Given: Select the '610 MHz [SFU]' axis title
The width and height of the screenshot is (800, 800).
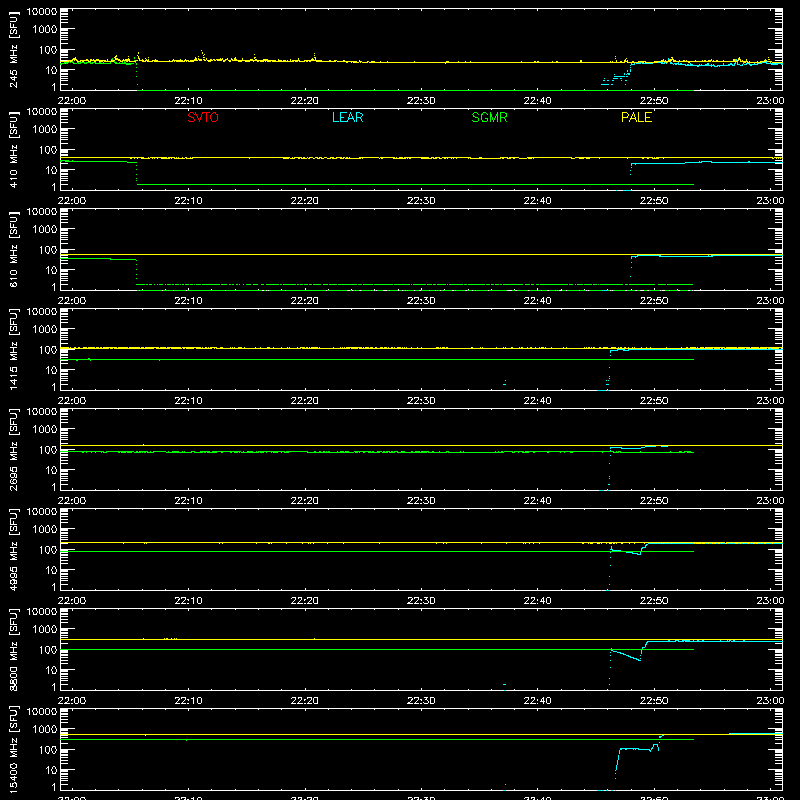Looking at the screenshot, I should click(x=13, y=250).
